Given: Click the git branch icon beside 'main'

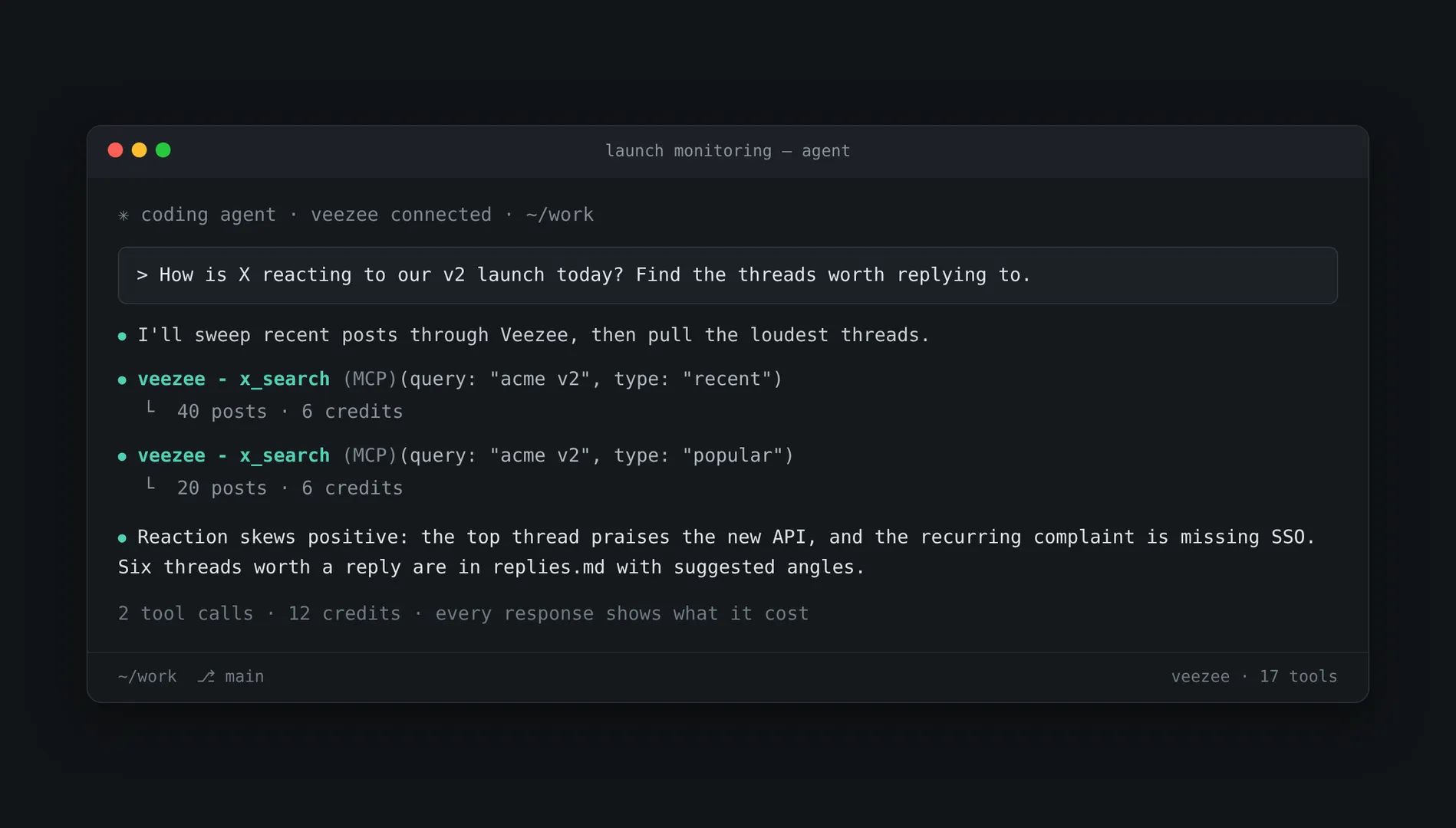Looking at the screenshot, I should (206, 676).
